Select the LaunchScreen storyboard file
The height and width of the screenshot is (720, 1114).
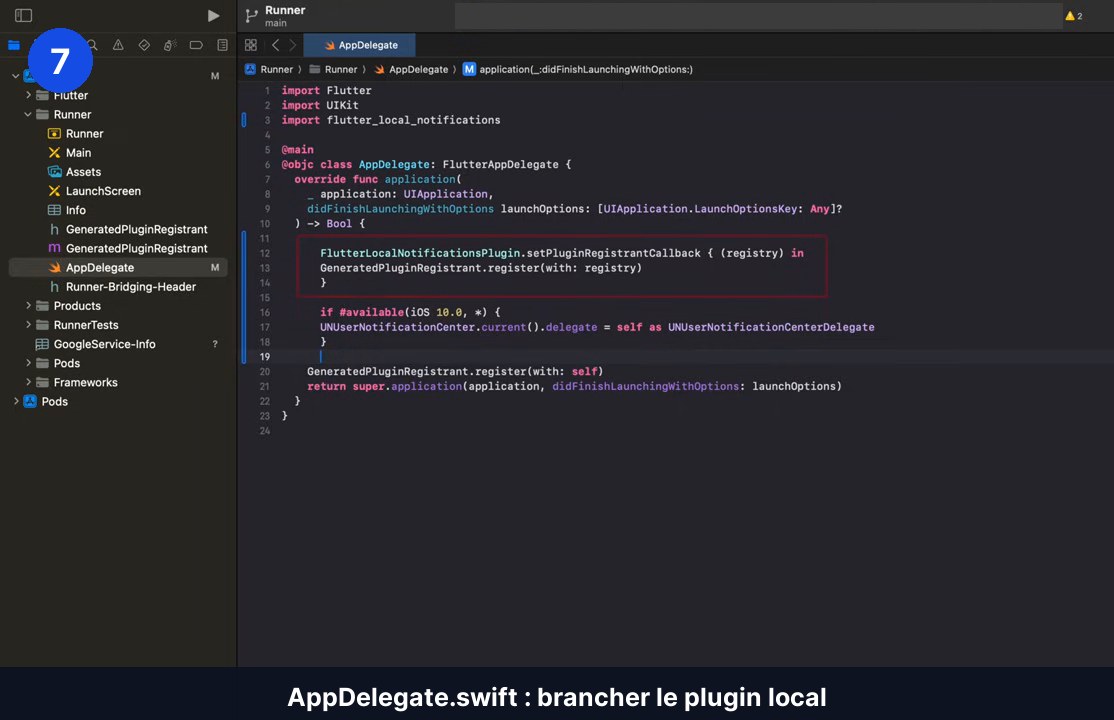point(118,191)
